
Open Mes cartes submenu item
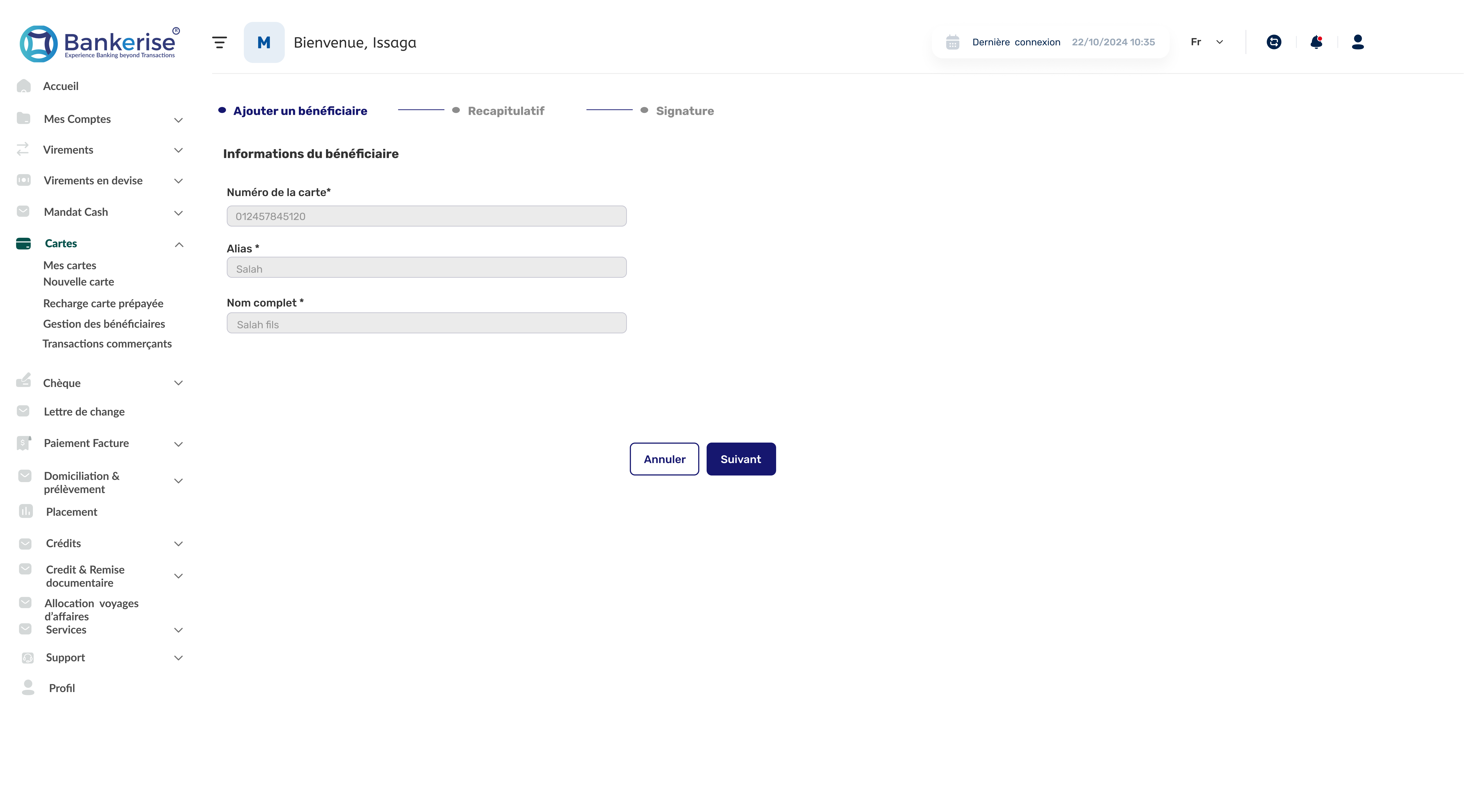69,265
